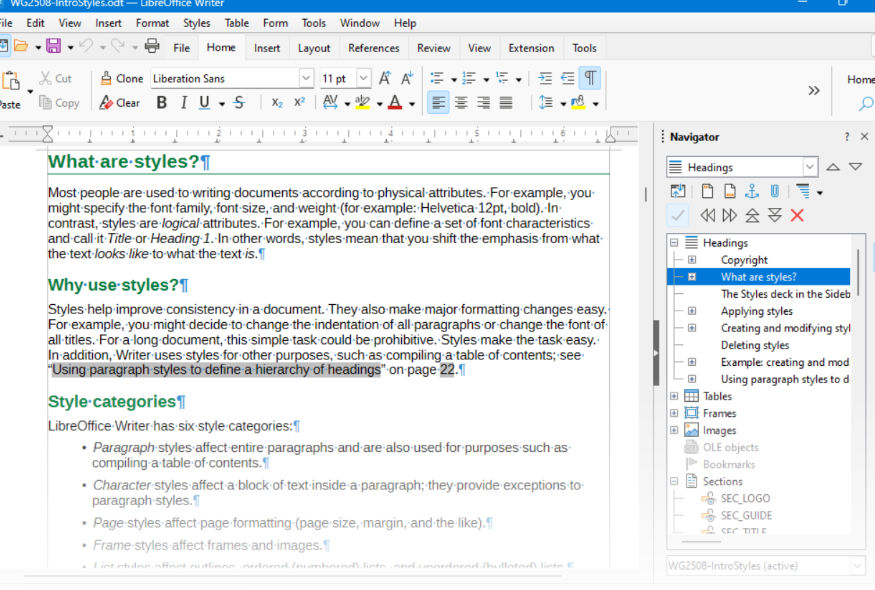Image resolution: width=875 pixels, height=590 pixels.
Task: Open the Navigator Headings category dropdown
Action: coord(810,167)
